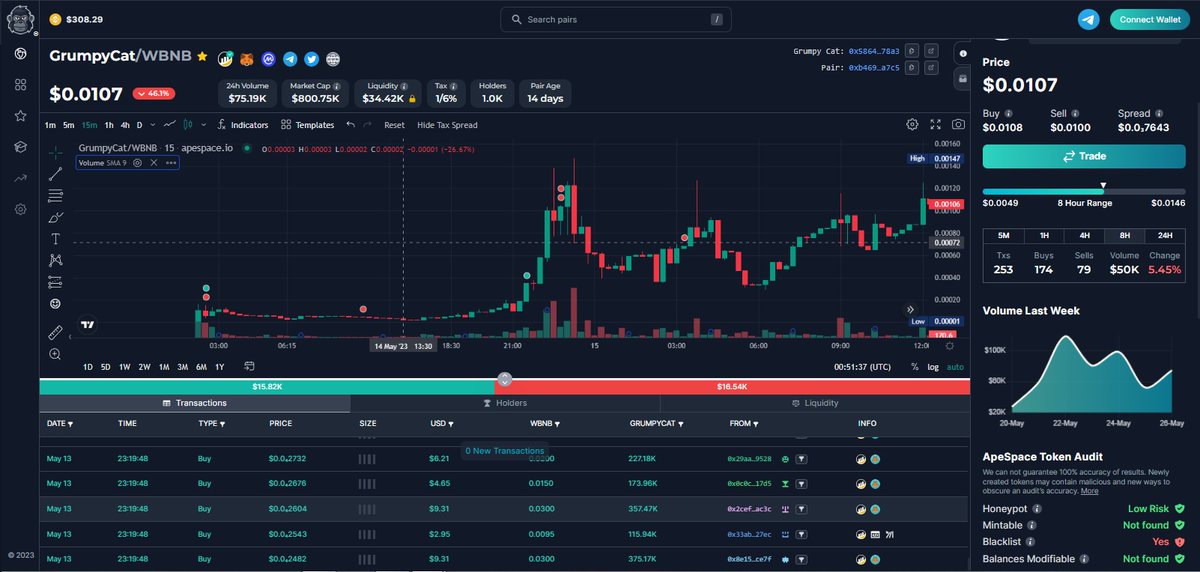Toggle auto scale on chart

956,367
